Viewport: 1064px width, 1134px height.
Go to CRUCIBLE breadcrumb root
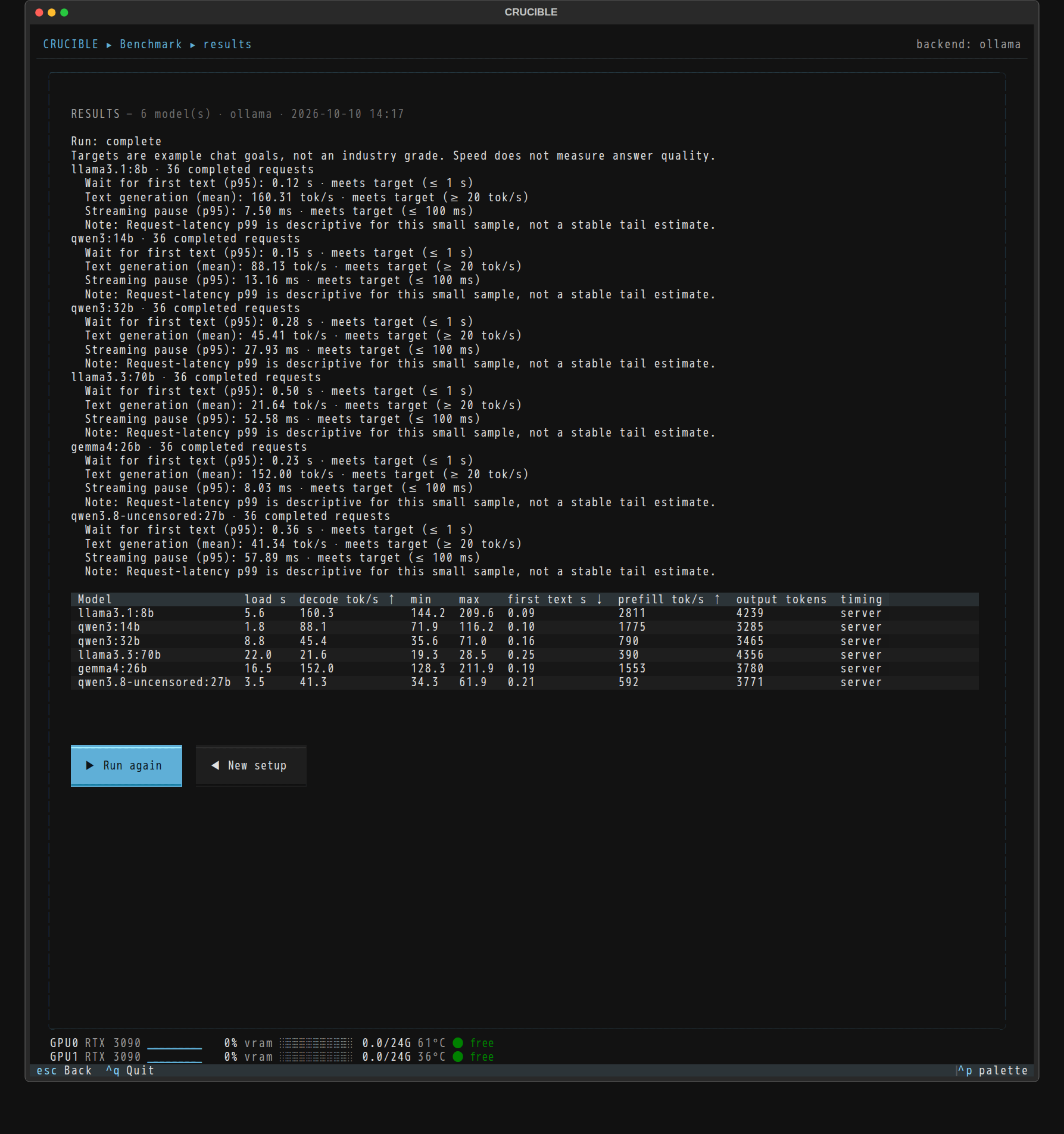(x=70, y=44)
